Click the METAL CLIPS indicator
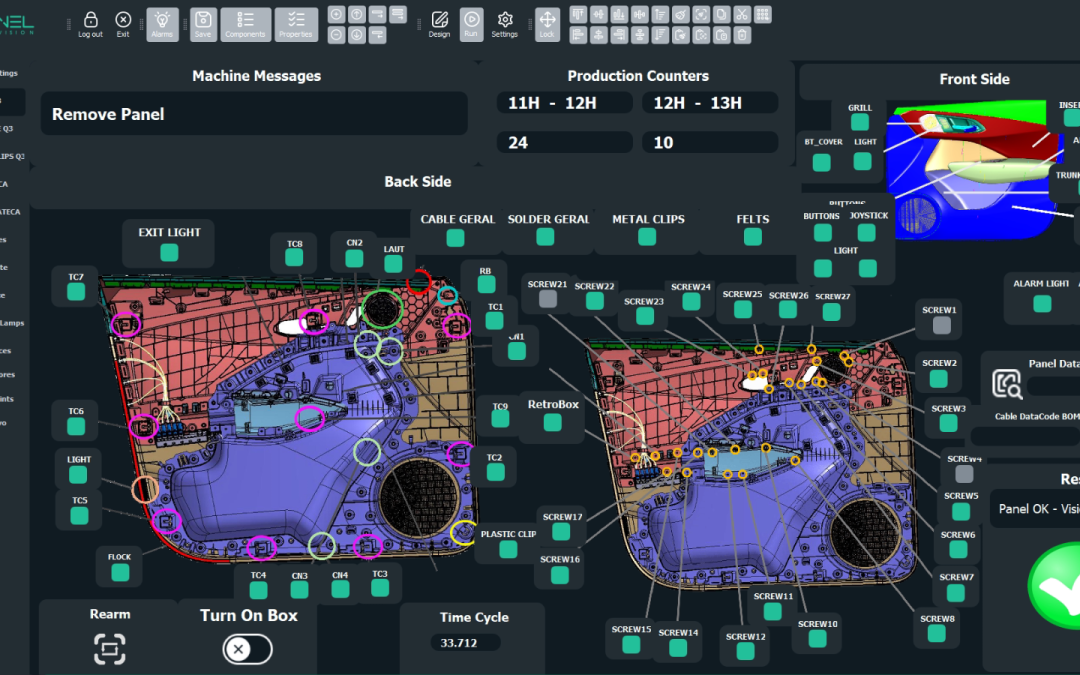This screenshot has width=1080, height=675. [647, 237]
